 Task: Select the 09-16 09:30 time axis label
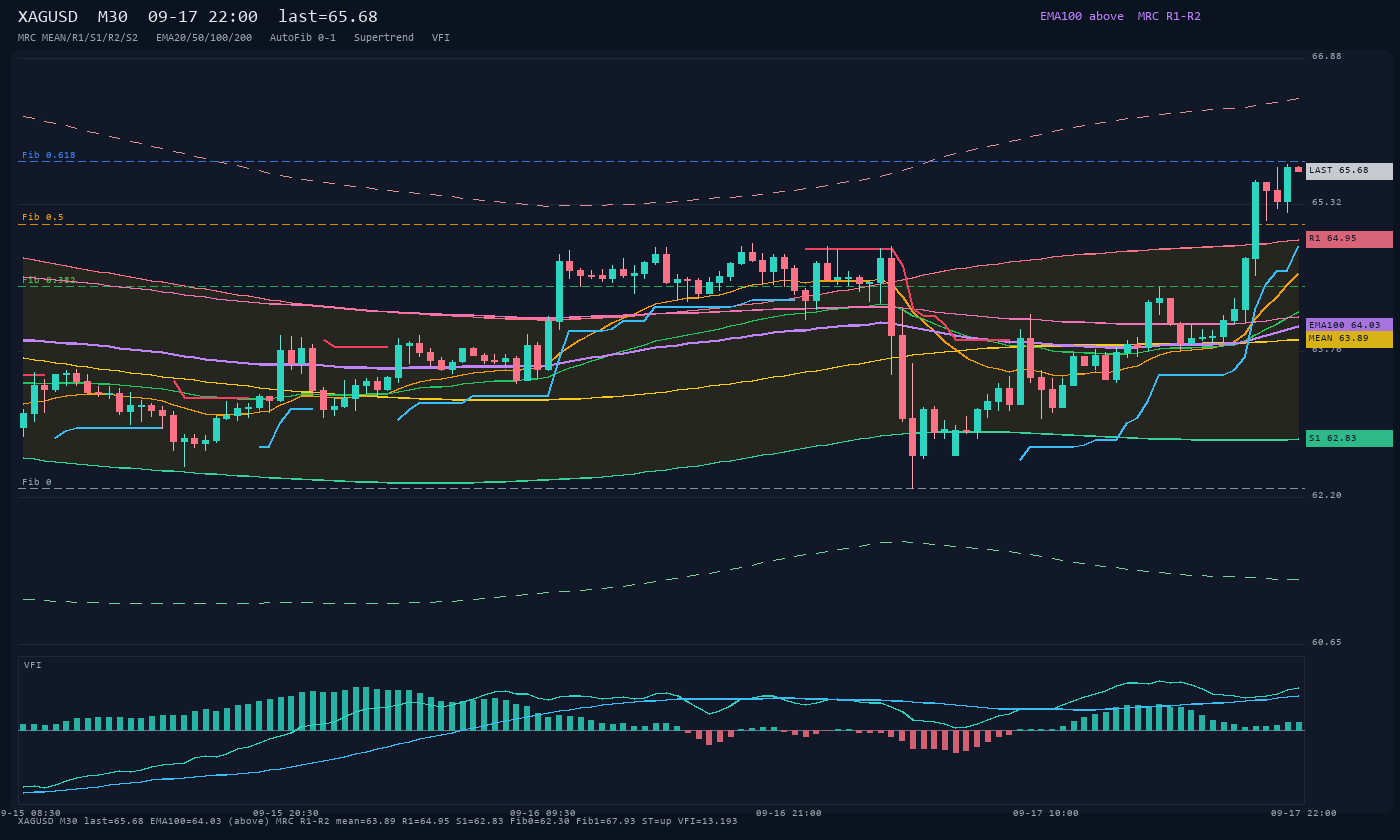(543, 813)
